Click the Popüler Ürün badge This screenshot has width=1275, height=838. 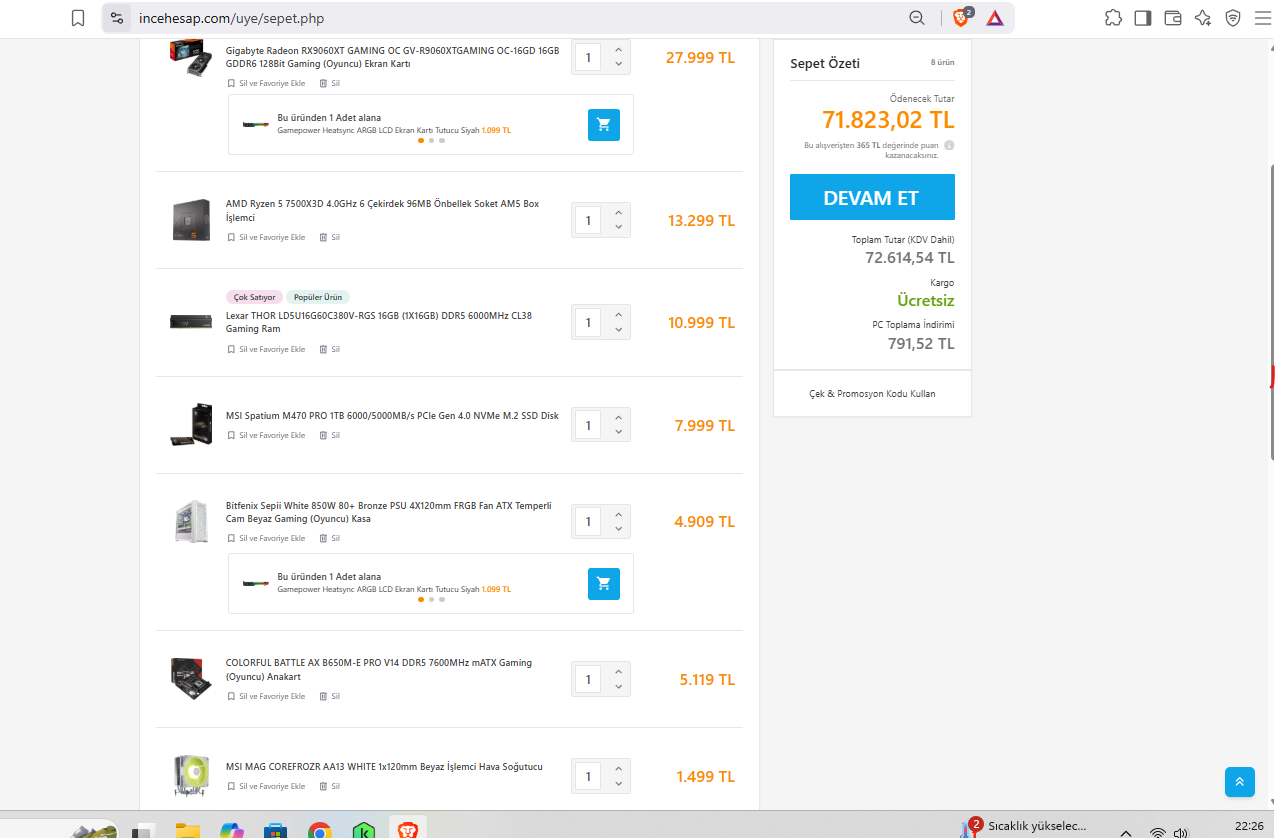tap(318, 297)
